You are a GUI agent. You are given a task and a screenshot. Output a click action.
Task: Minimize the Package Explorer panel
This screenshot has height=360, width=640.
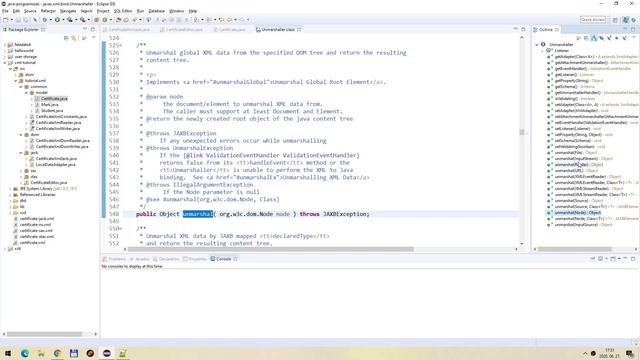coord(85,29)
